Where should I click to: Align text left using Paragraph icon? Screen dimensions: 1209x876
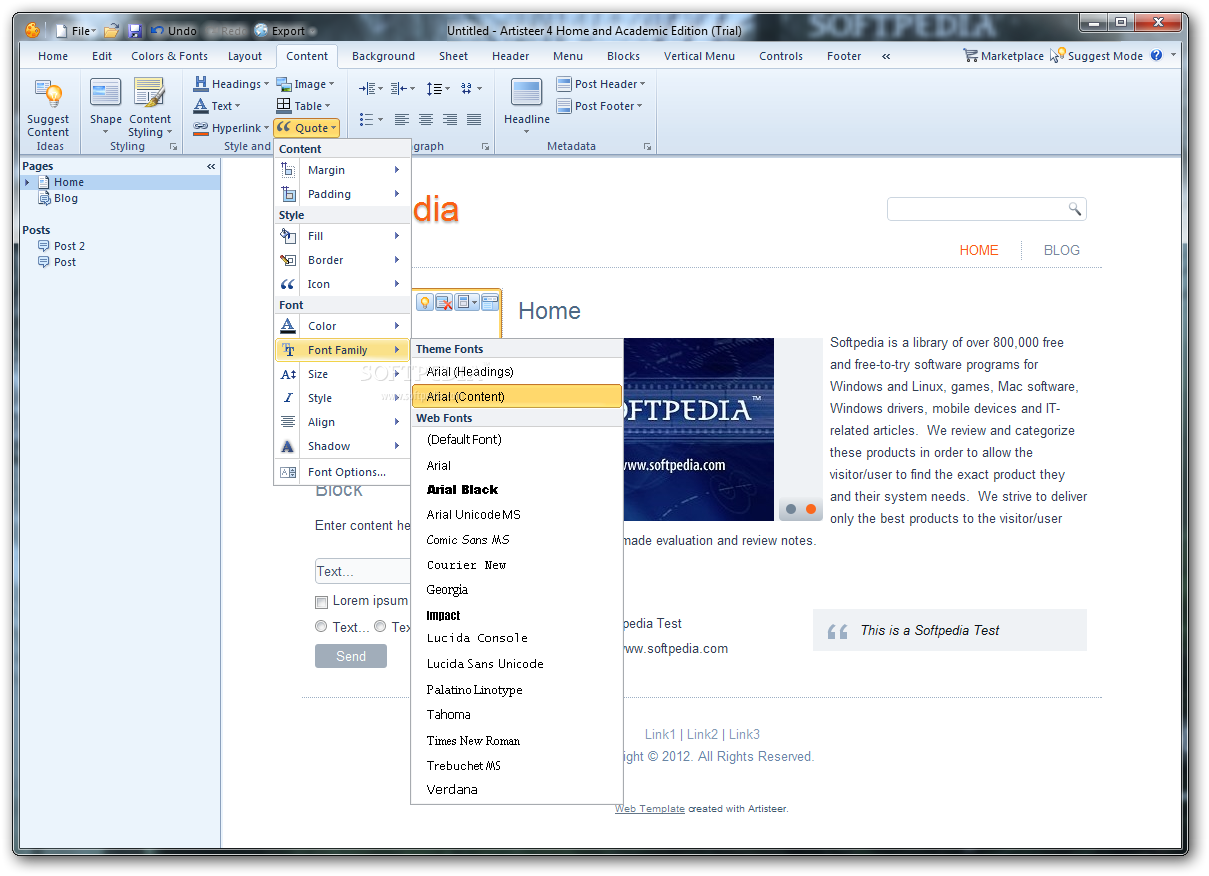(402, 119)
